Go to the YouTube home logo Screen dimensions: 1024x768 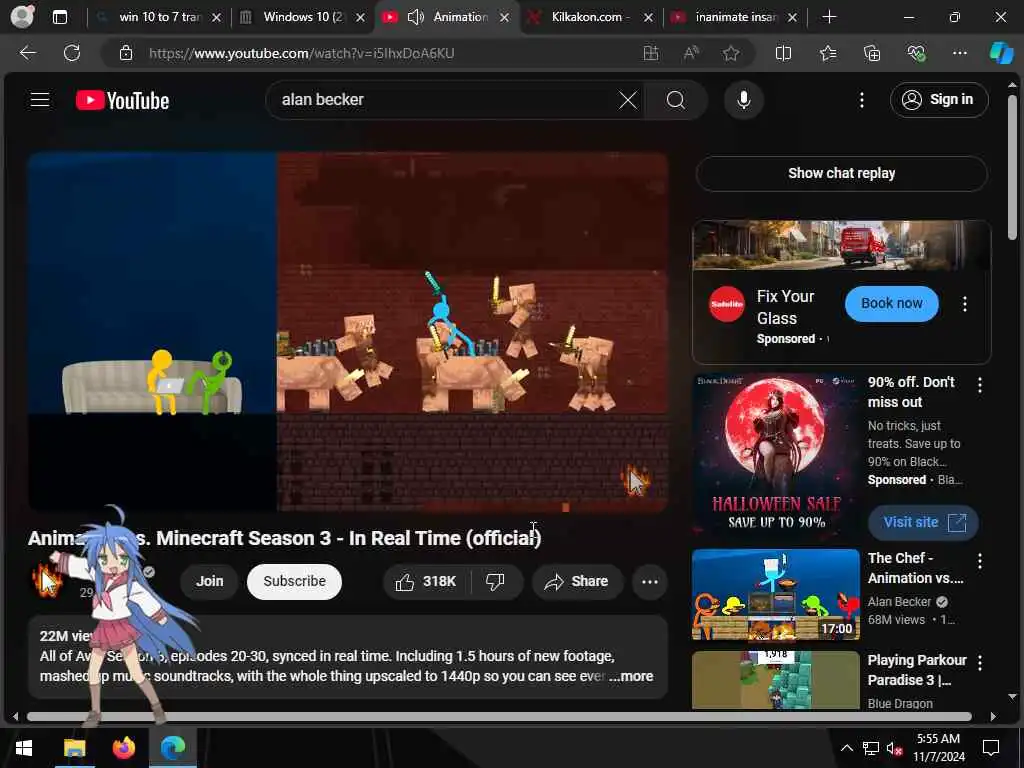(122, 100)
